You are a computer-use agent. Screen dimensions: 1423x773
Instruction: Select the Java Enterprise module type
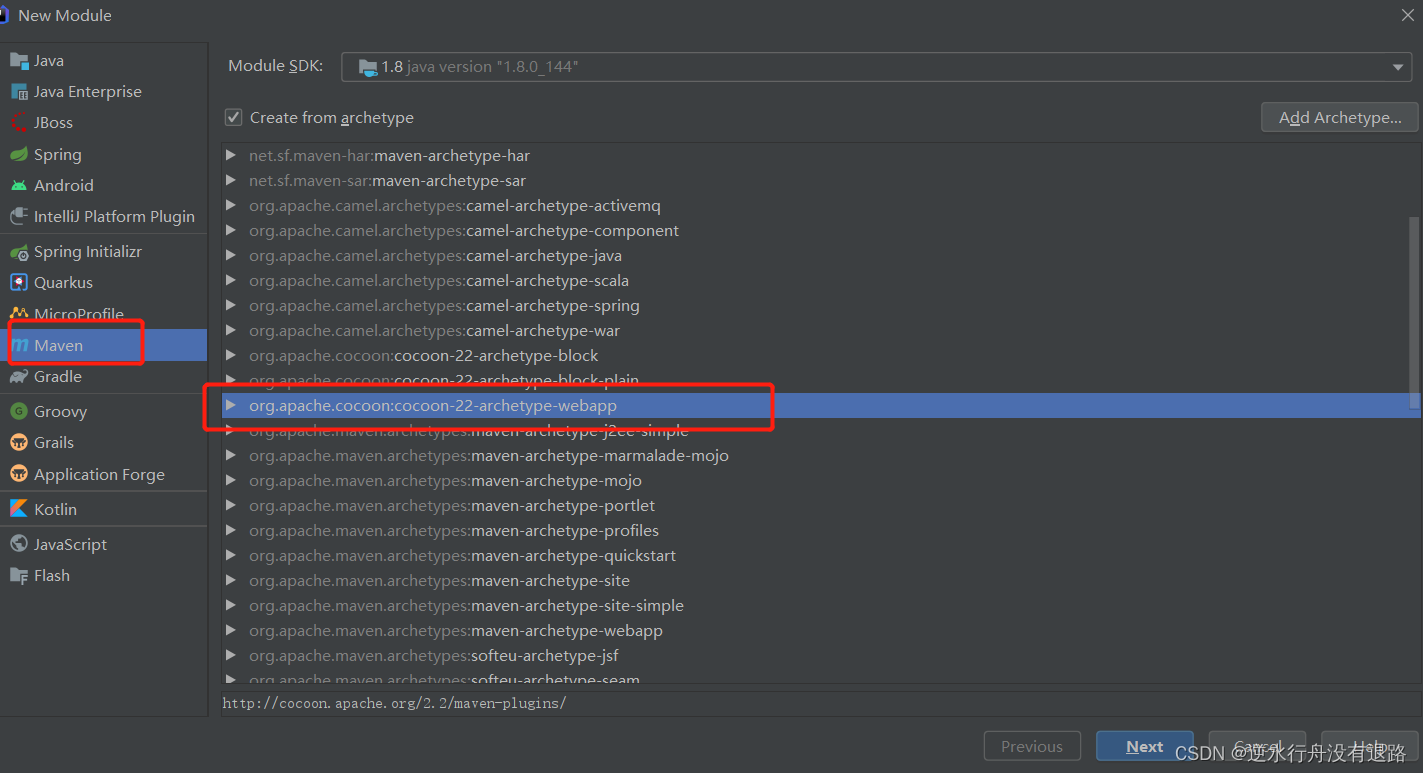103,92
